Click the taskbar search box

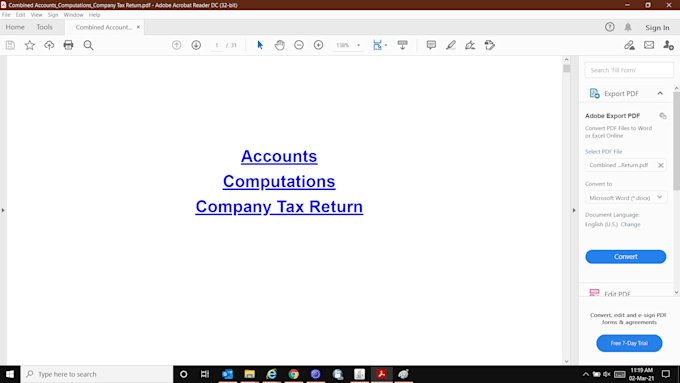tap(97, 374)
